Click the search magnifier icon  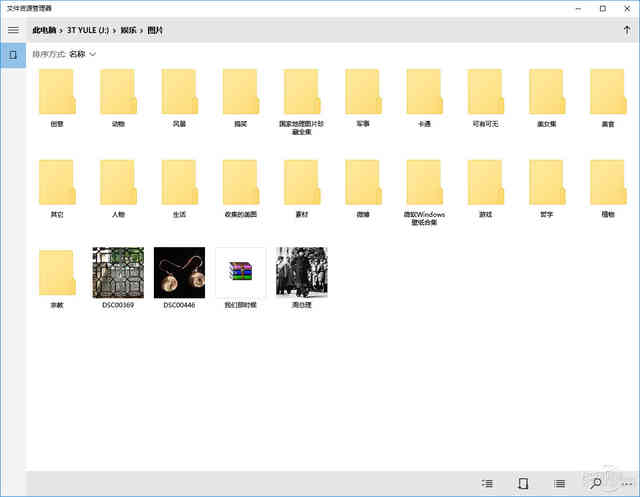(x=596, y=483)
